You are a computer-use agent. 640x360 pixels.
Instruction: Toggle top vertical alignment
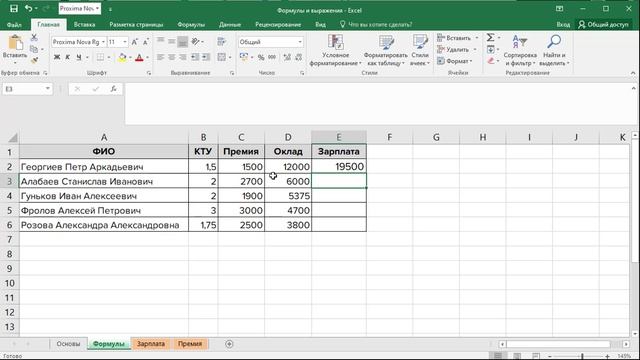coord(160,41)
